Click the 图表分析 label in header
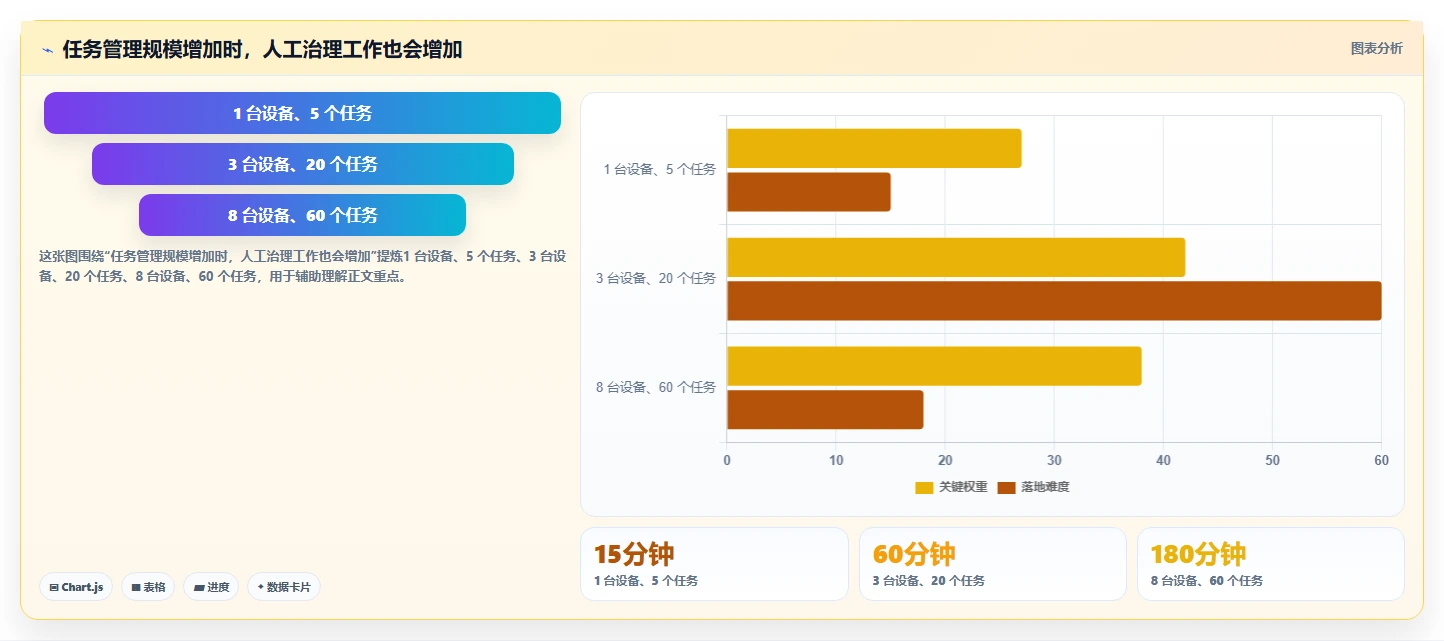This screenshot has height=641, width=1444. point(1376,48)
